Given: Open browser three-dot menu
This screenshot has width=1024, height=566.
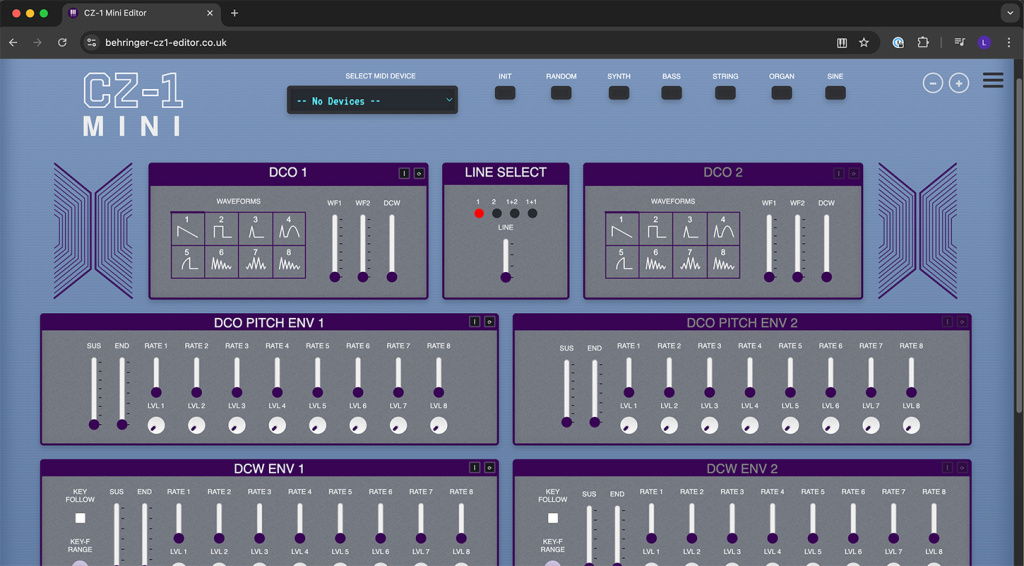Looking at the screenshot, I should click(x=1009, y=42).
